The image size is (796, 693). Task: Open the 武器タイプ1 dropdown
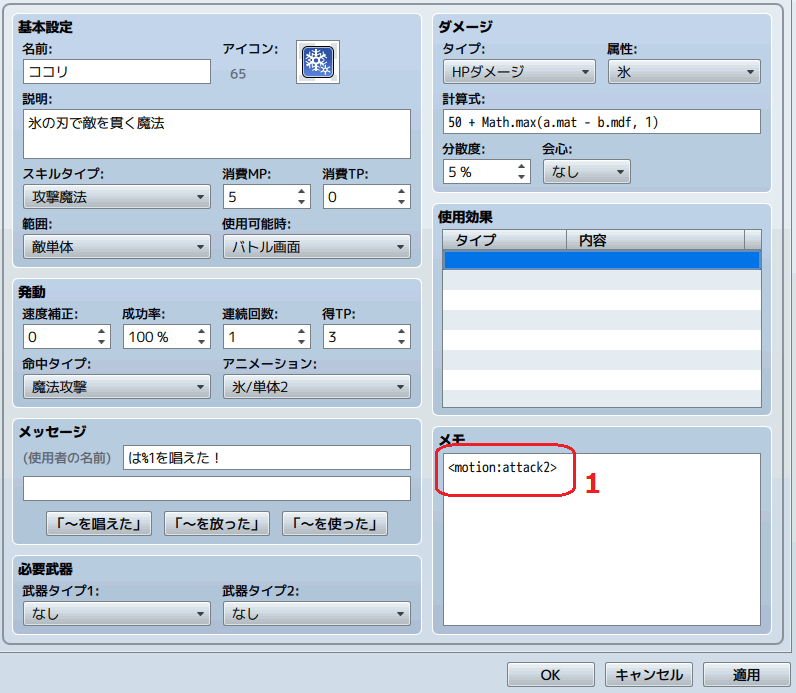click(117, 613)
